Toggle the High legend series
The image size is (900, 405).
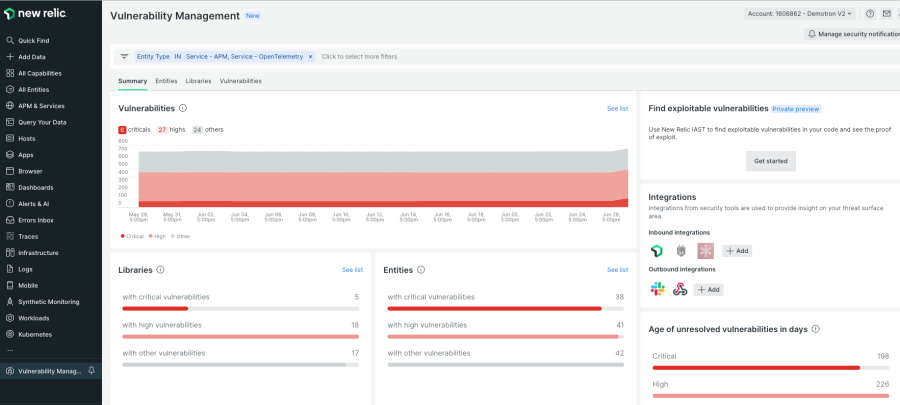coord(157,236)
